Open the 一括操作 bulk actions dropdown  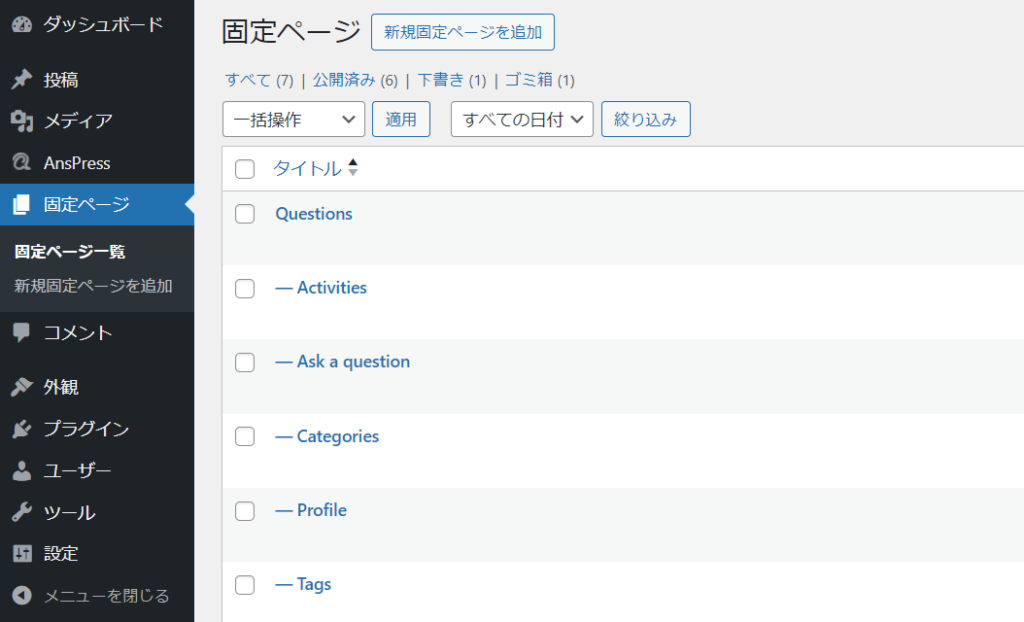293,119
